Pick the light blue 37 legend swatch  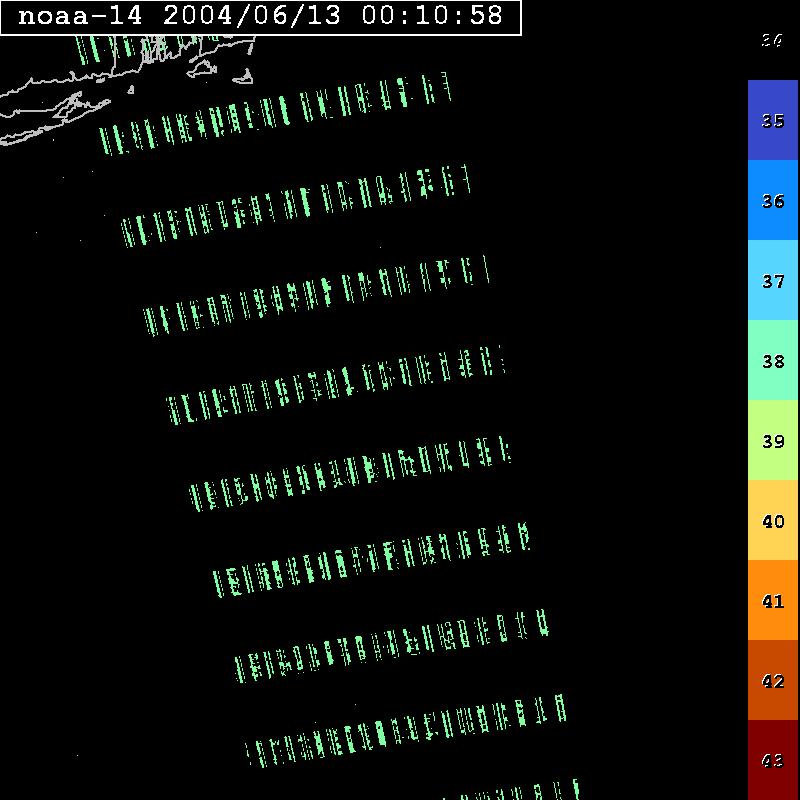(x=773, y=280)
